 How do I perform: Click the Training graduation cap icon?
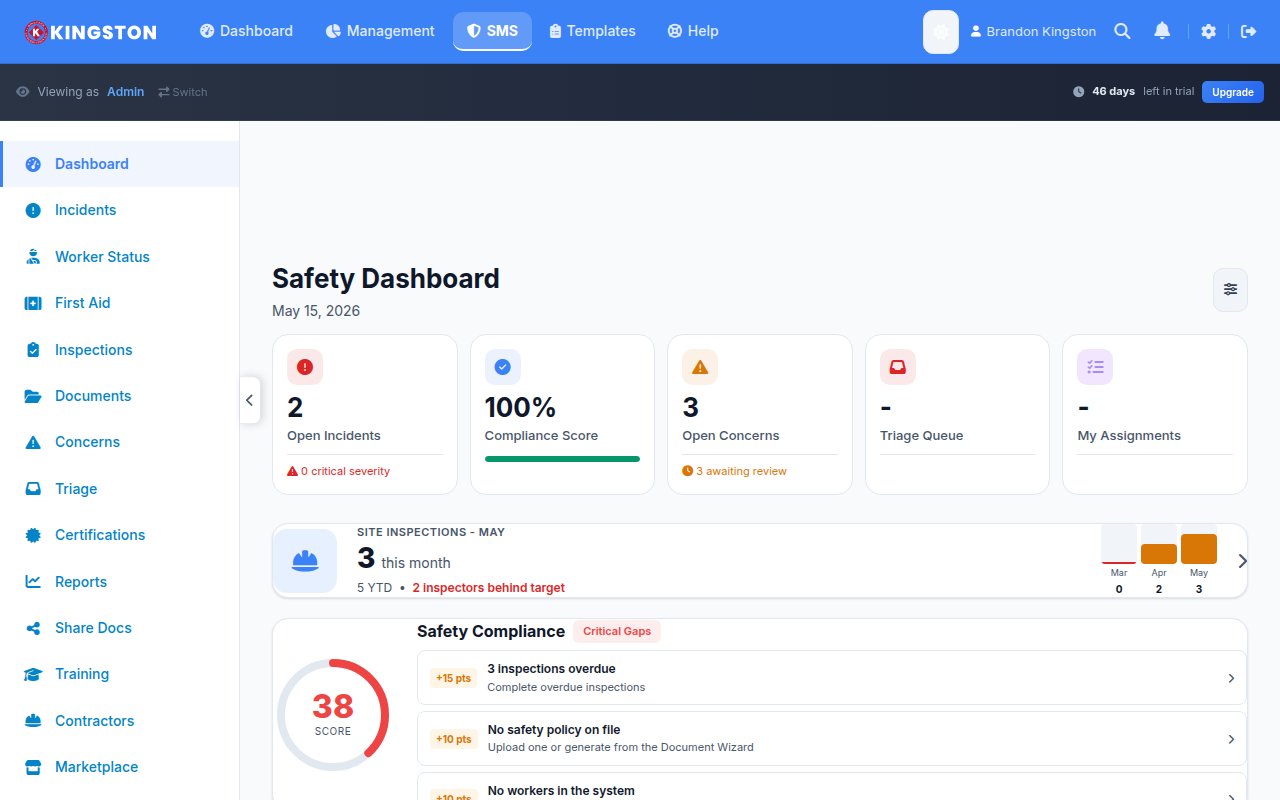33,674
